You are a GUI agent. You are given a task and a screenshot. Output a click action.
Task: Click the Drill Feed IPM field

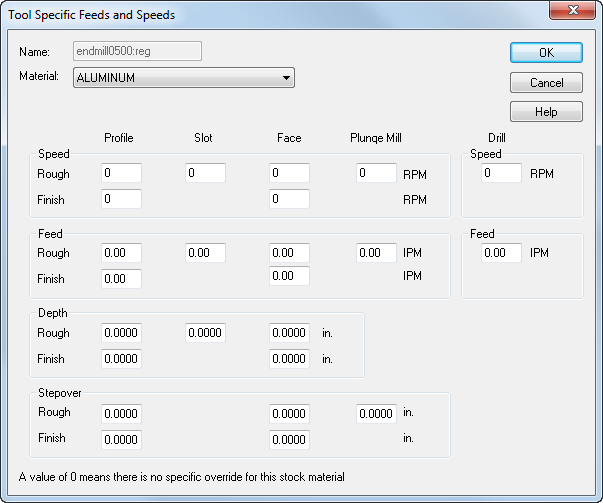pyautogui.click(x=502, y=254)
